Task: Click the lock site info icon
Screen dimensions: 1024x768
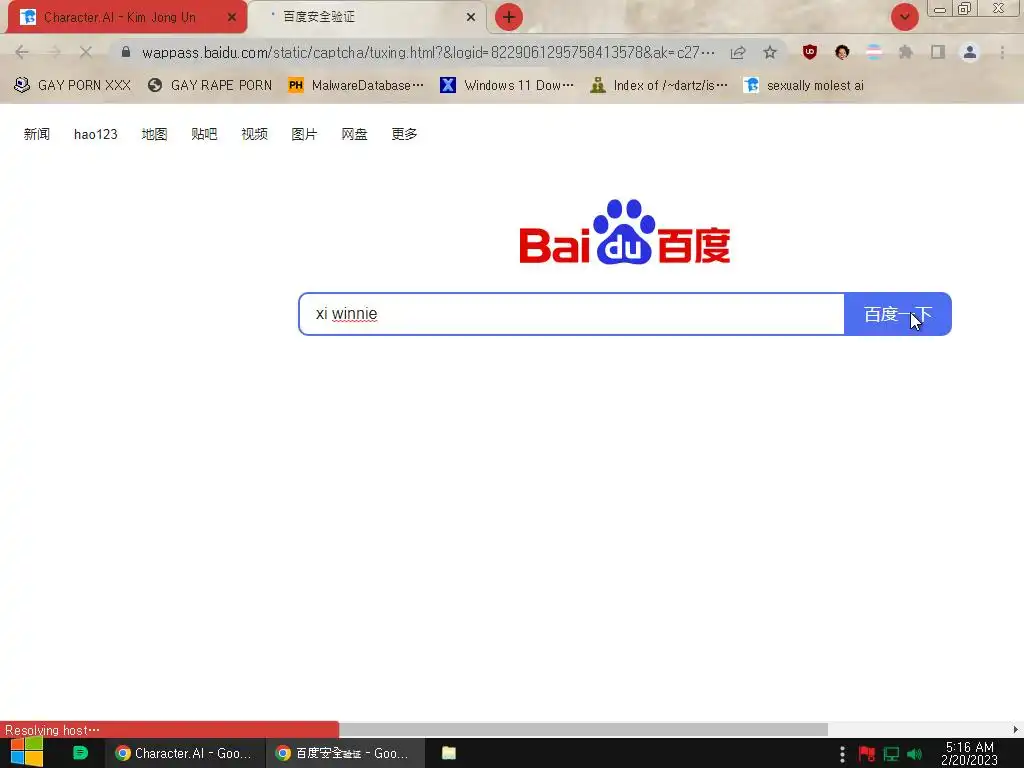Action: coord(126,52)
